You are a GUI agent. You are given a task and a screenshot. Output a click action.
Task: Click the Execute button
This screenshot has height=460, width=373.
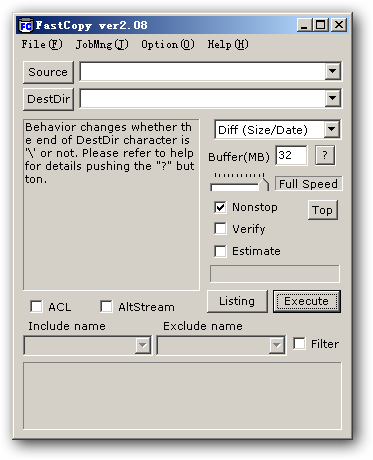click(306, 301)
